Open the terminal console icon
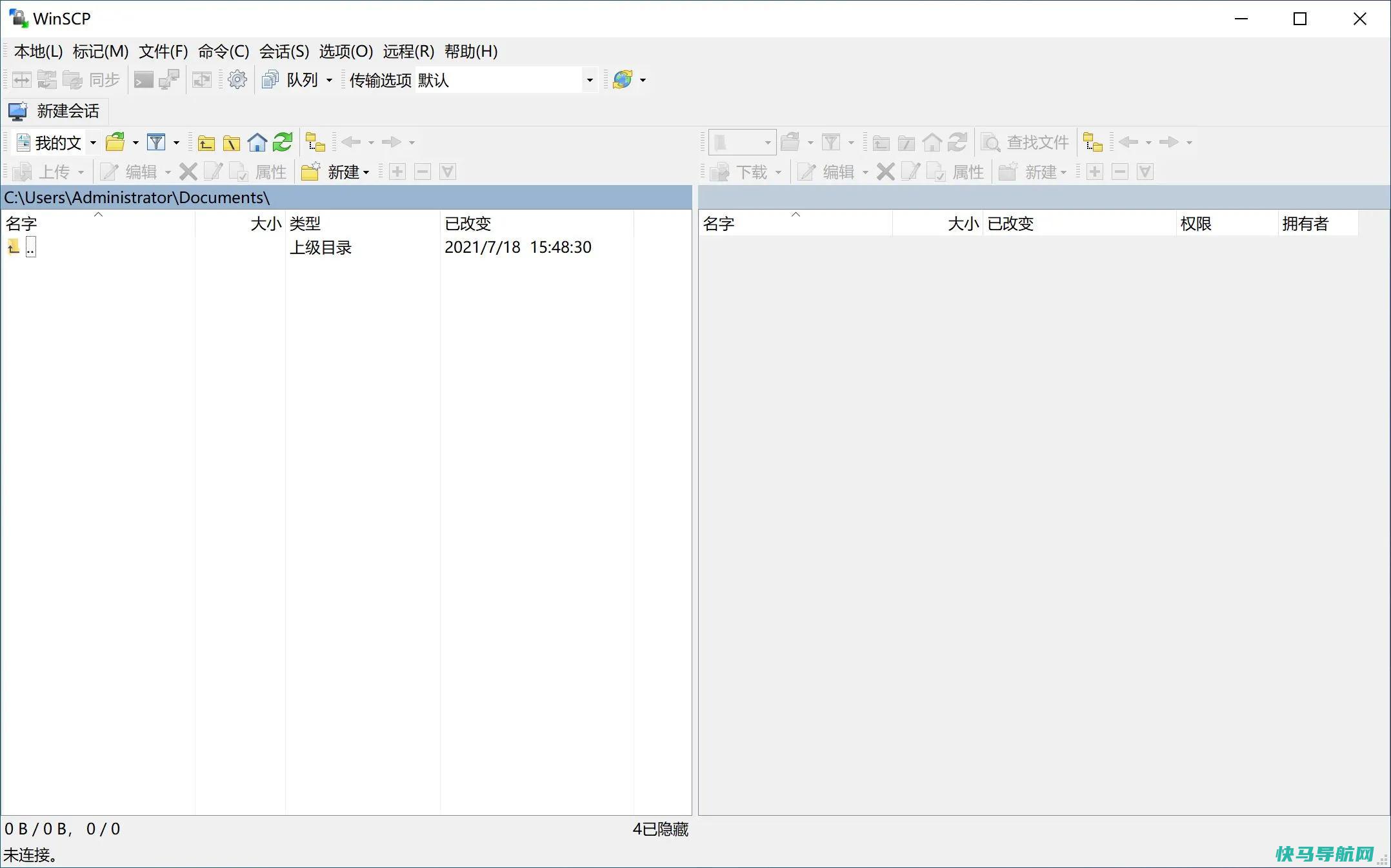This screenshot has height=868, width=1391. 143,80
